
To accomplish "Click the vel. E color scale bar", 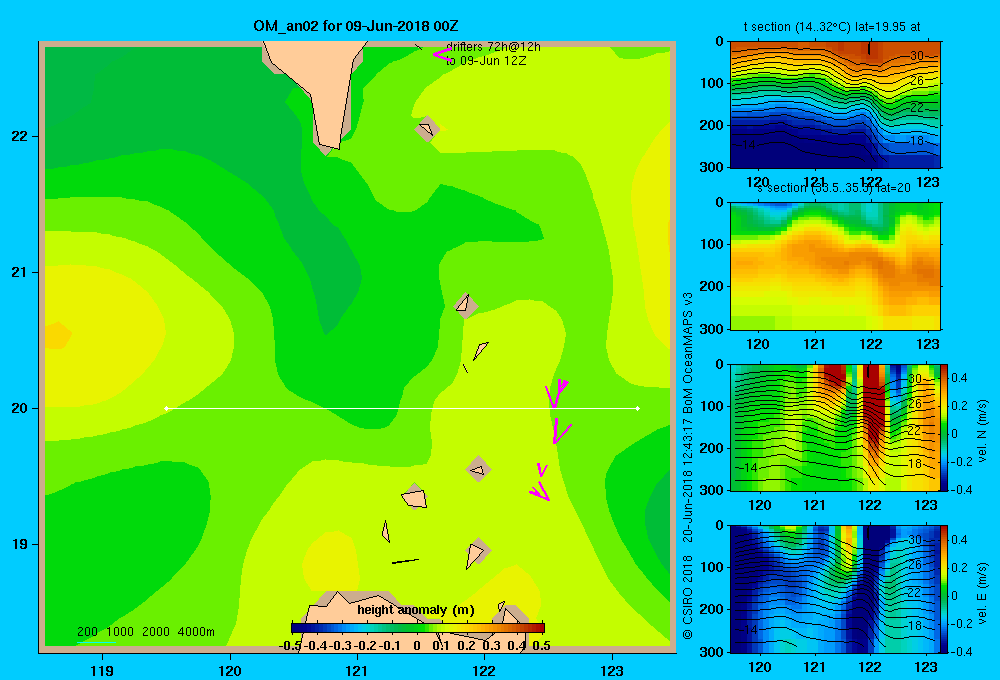I will pyautogui.click(x=944, y=589).
